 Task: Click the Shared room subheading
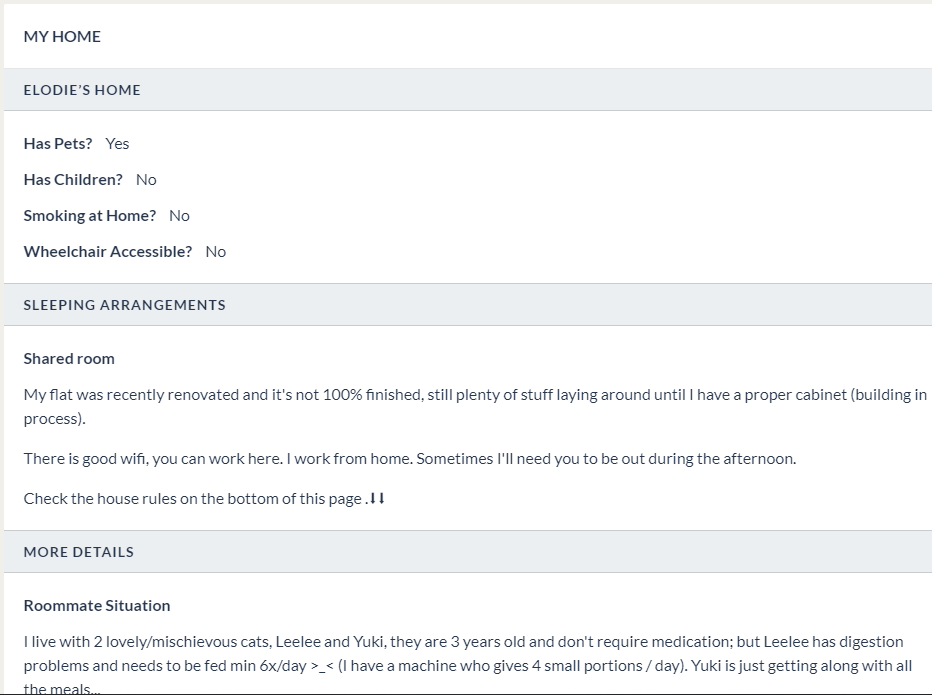69,359
